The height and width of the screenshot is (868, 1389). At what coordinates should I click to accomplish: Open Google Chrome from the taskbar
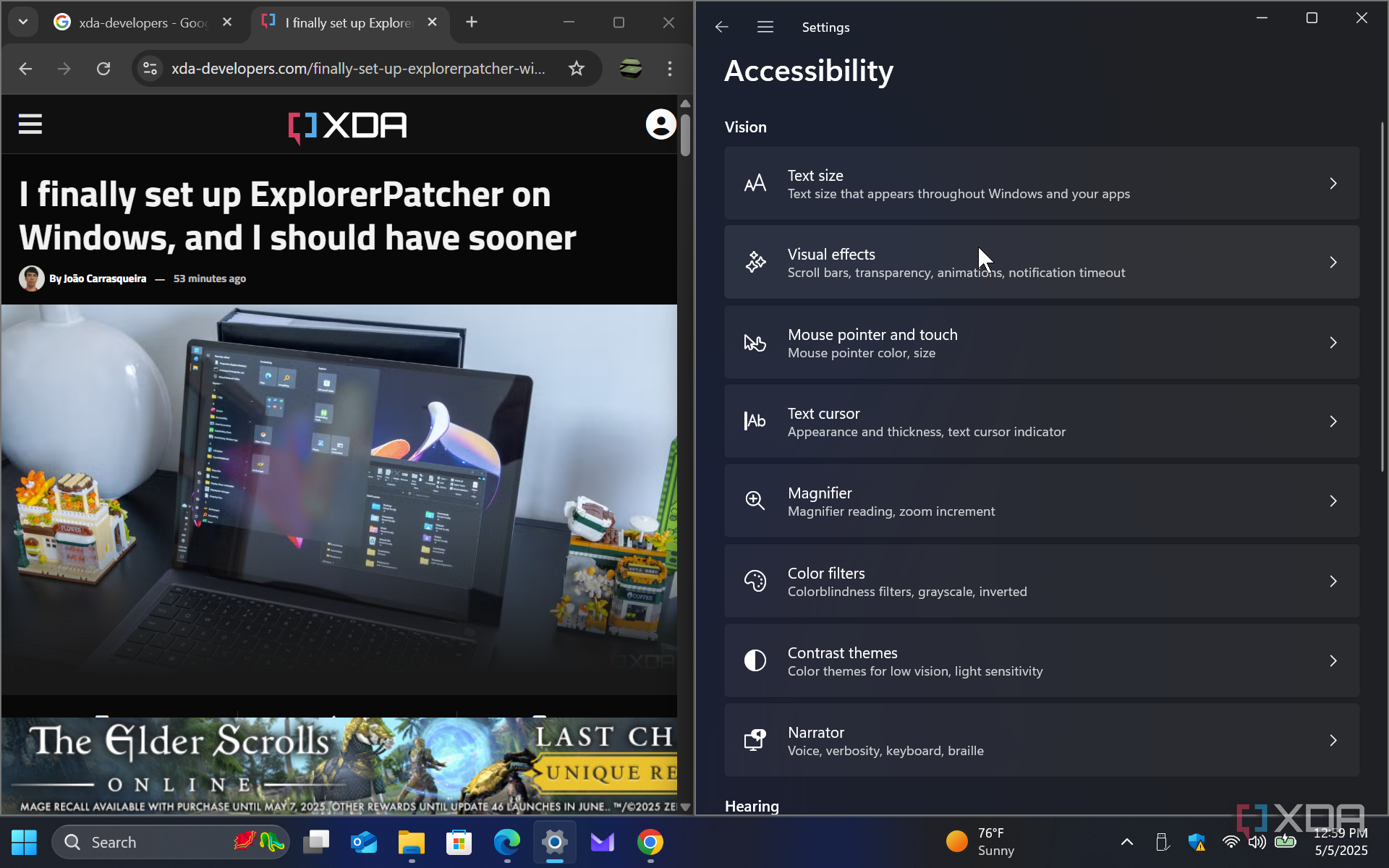pos(650,842)
